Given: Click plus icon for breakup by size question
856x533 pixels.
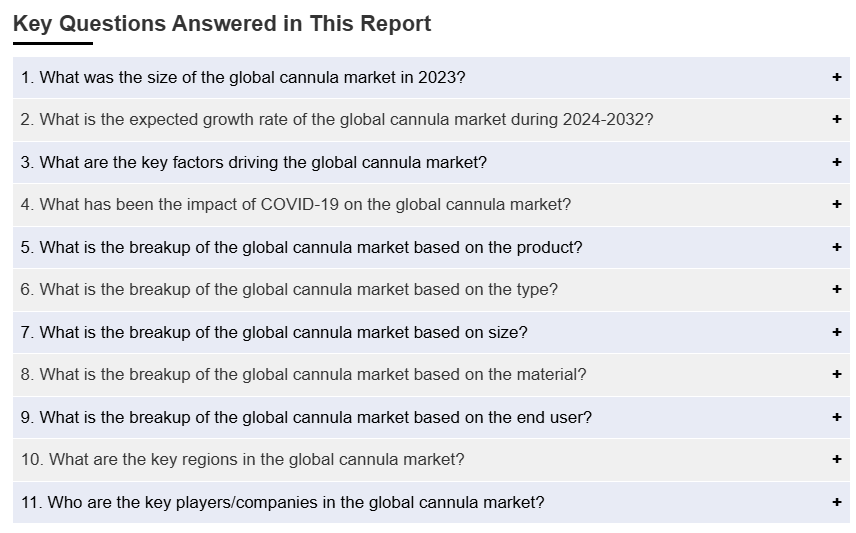Looking at the screenshot, I should coord(837,332).
